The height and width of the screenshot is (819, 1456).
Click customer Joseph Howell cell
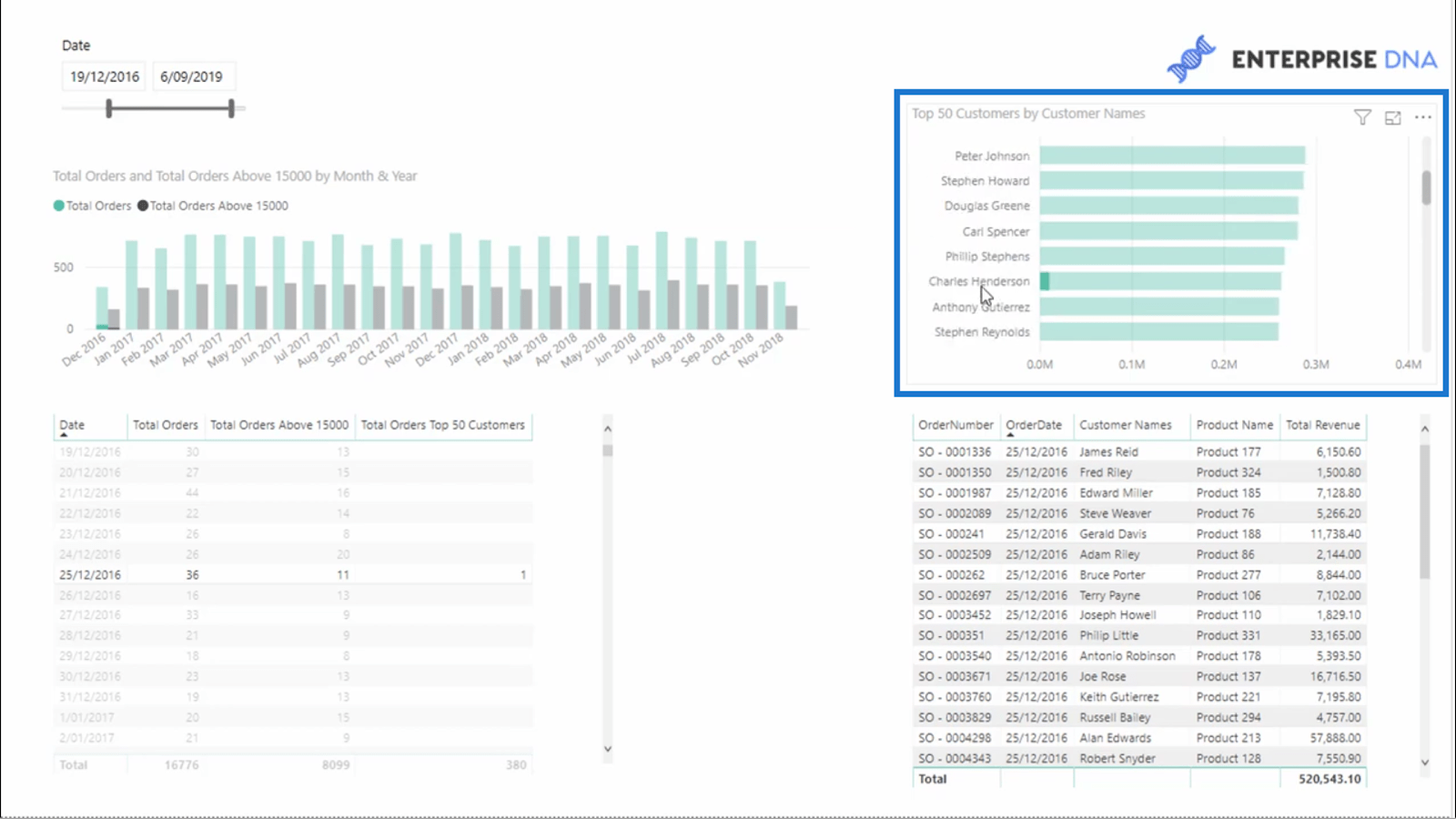point(1117,615)
